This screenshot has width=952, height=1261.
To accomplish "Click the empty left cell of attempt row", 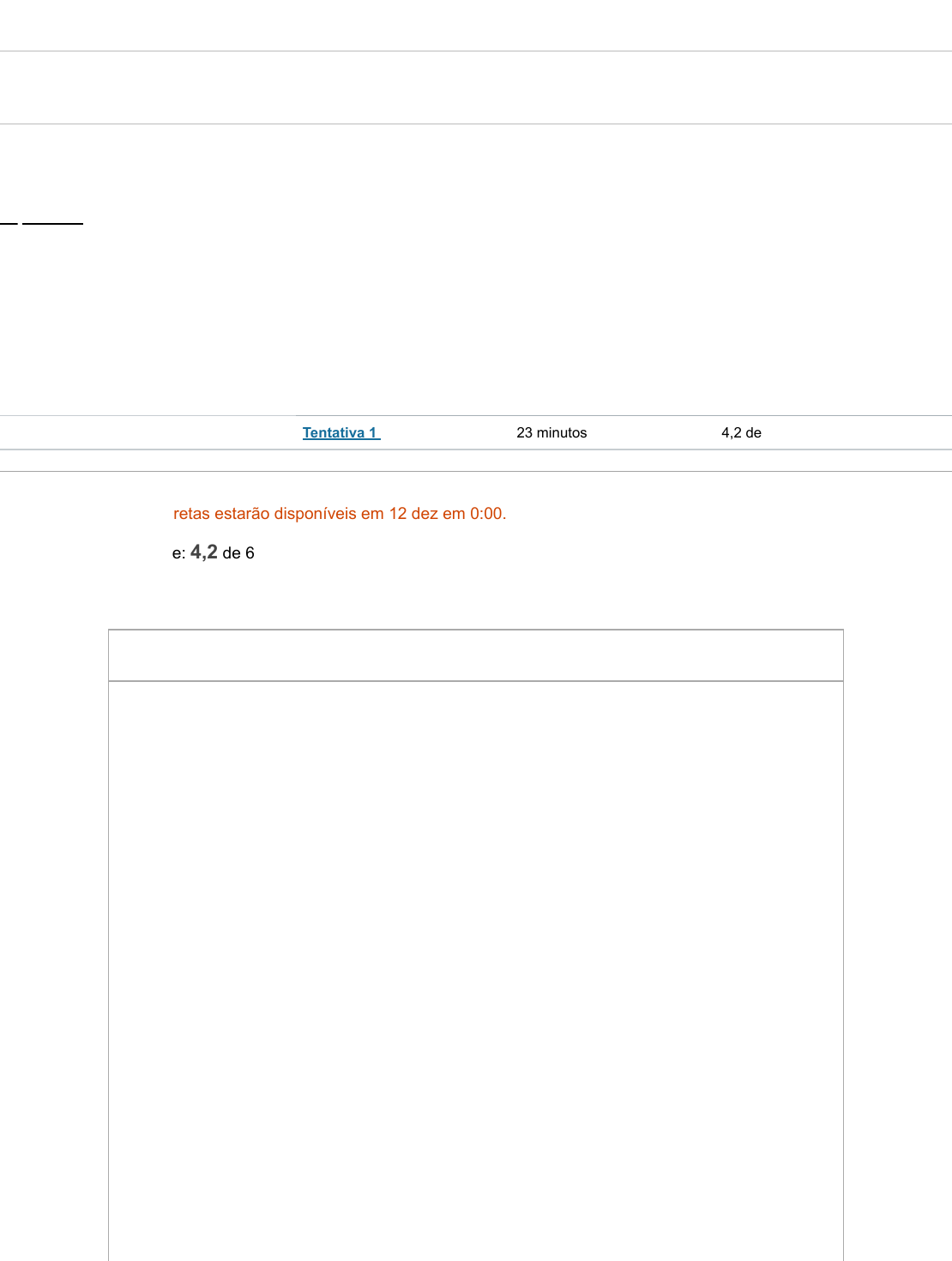I will 146,433.
